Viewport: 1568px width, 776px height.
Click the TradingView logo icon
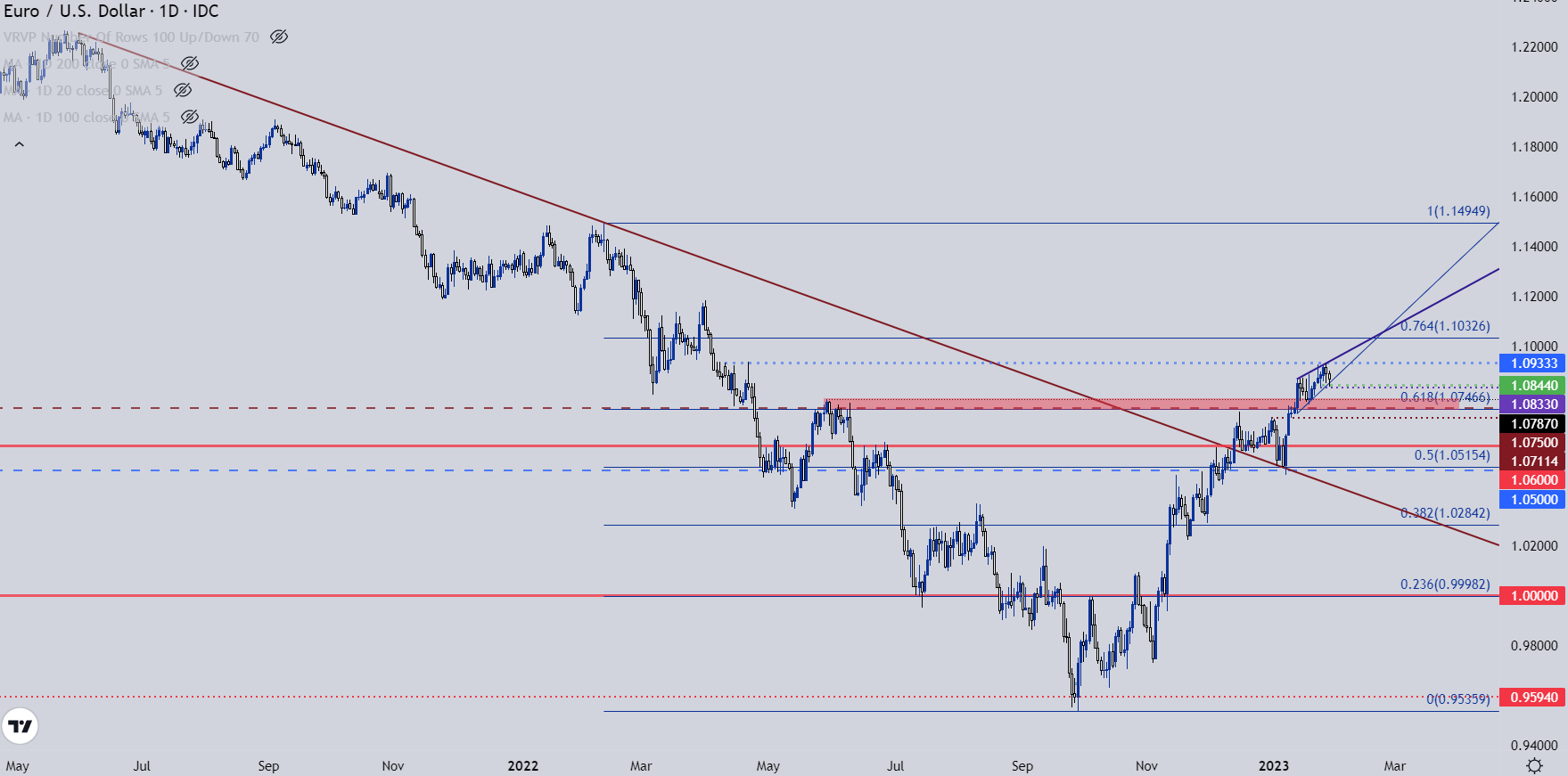coord(20,727)
